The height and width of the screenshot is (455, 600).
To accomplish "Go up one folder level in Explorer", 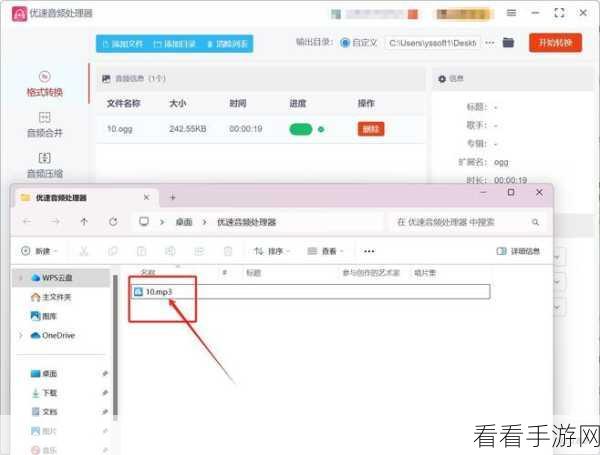I will (84, 222).
